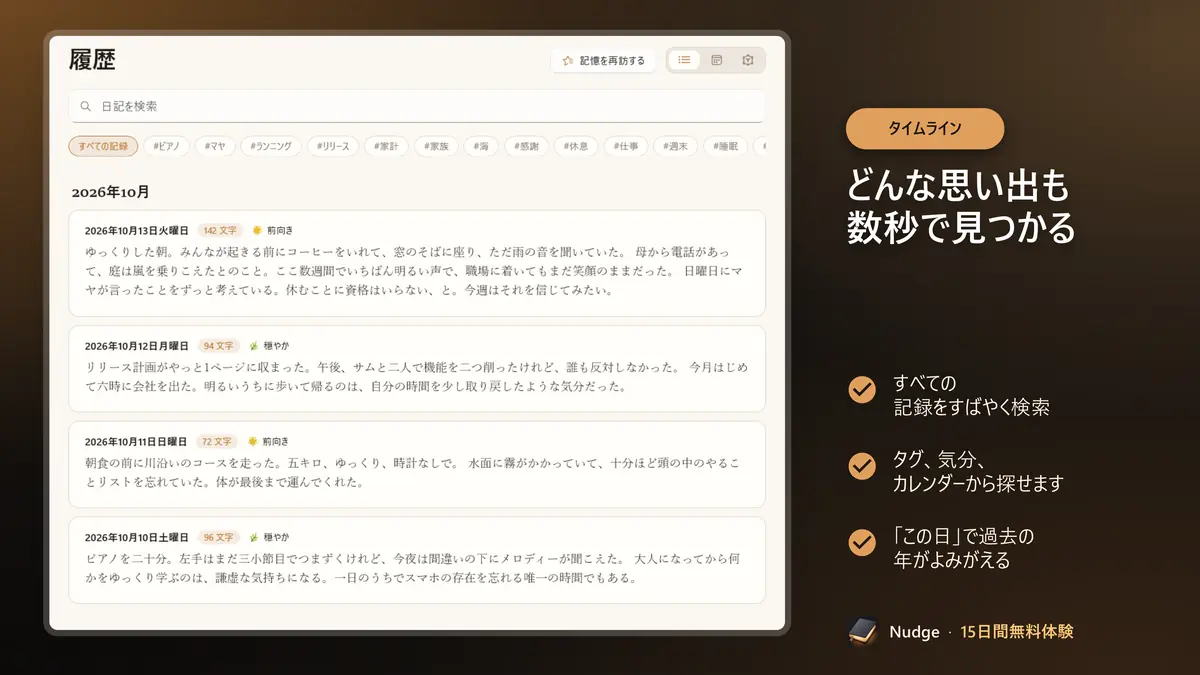Image resolution: width=1200 pixels, height=675 pixels.
Task: Open the 2026年10月11日日曜日 entry
Action: [x=417, y=465]
